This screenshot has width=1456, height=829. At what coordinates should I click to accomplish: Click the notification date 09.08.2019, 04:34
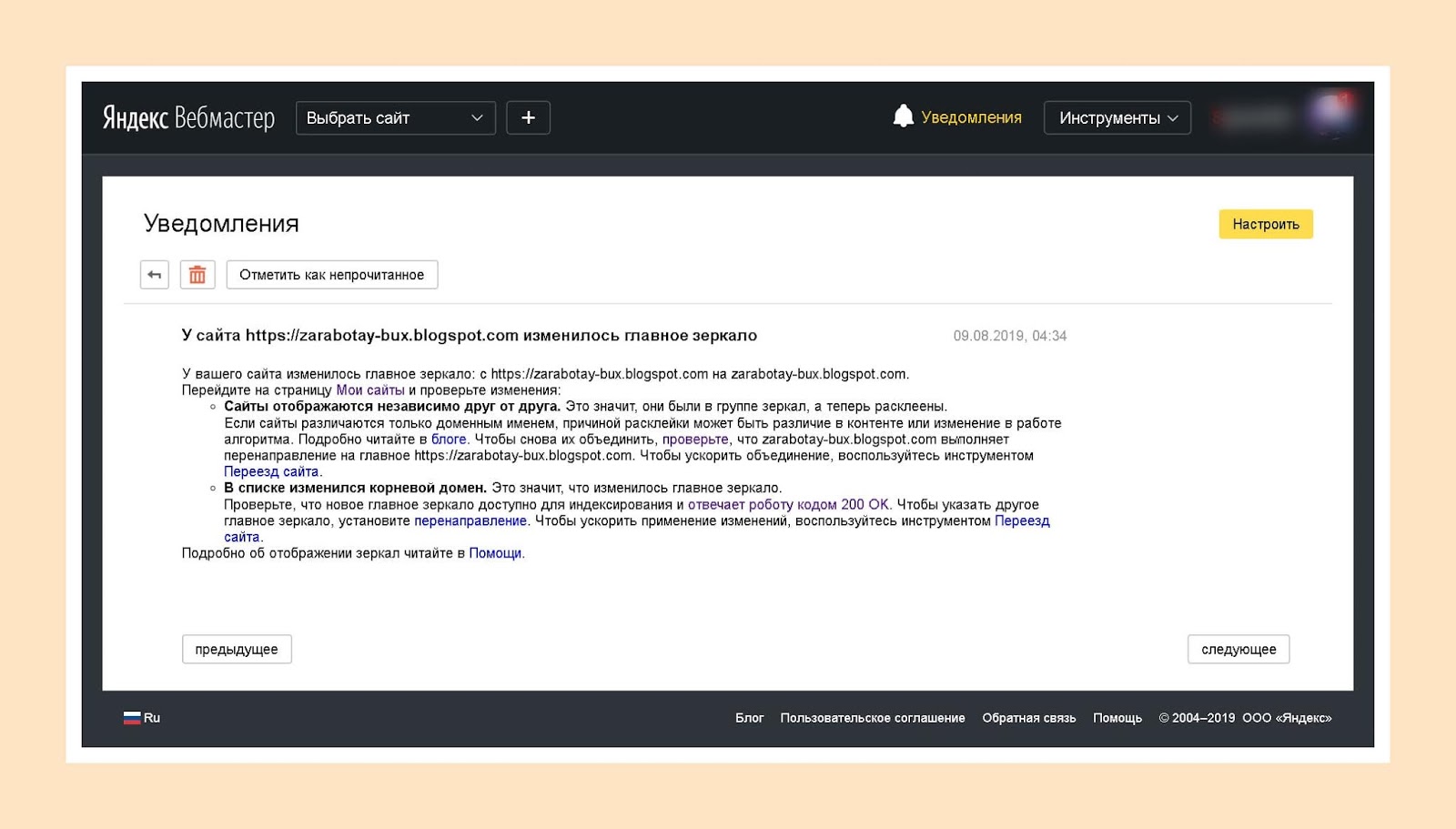[x=1010, y=336]
